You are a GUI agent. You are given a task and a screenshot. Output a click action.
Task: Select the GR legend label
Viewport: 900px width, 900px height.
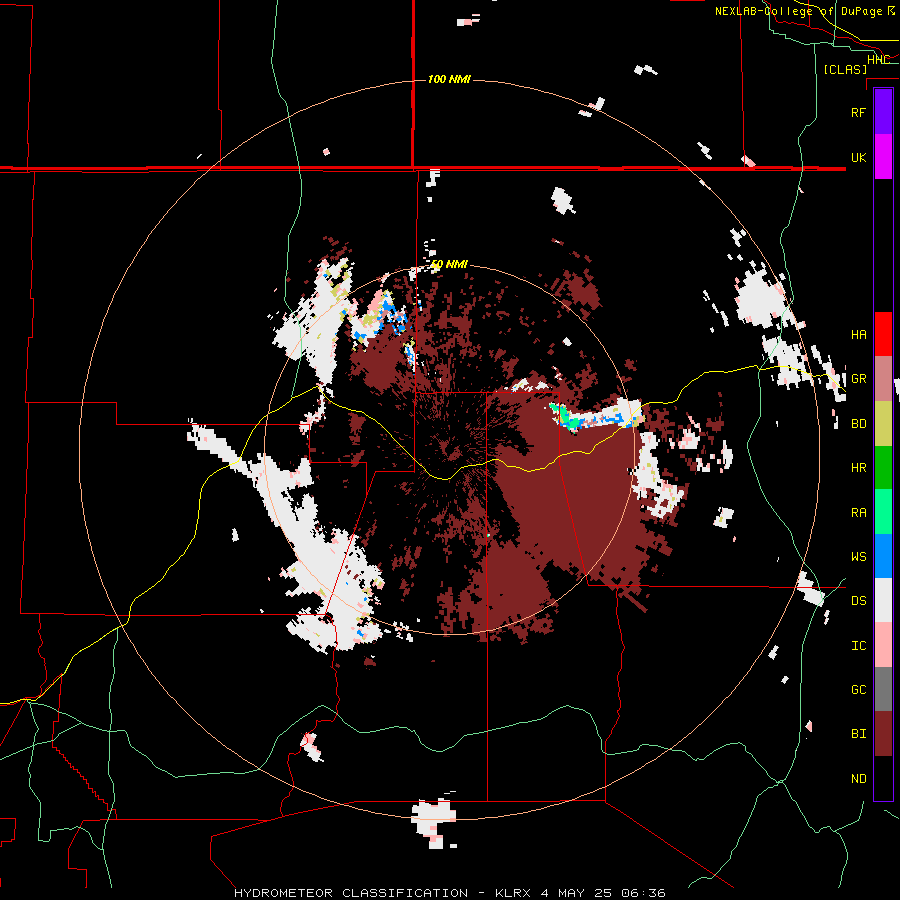coord(858,379)
